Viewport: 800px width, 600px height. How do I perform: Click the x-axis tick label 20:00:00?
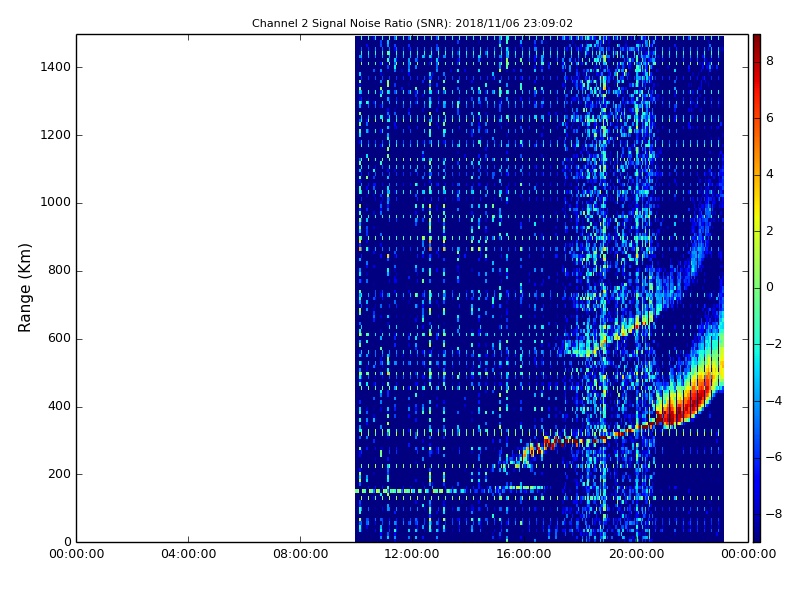[x=636, y=554]
